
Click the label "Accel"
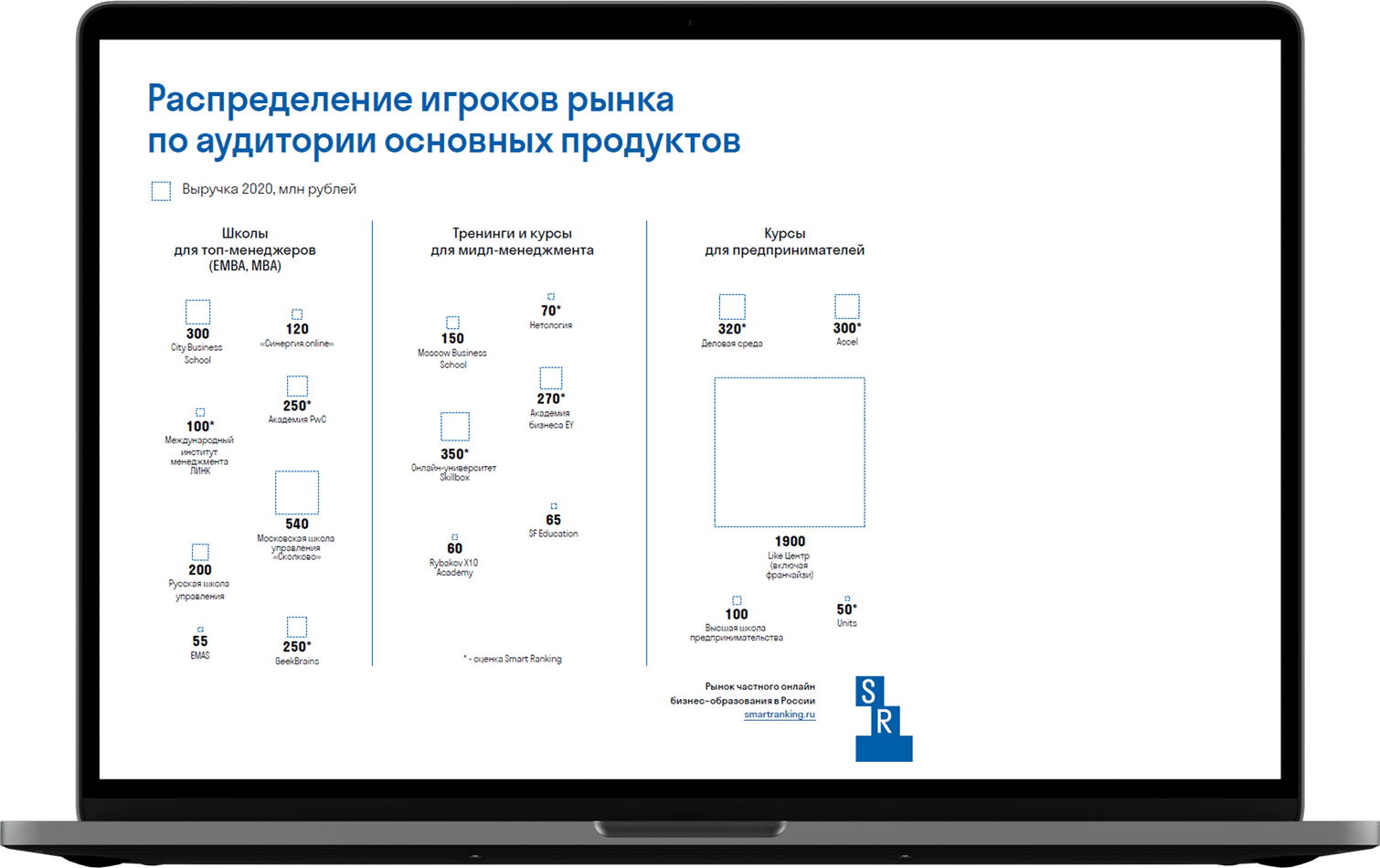(x=847, y=342)
